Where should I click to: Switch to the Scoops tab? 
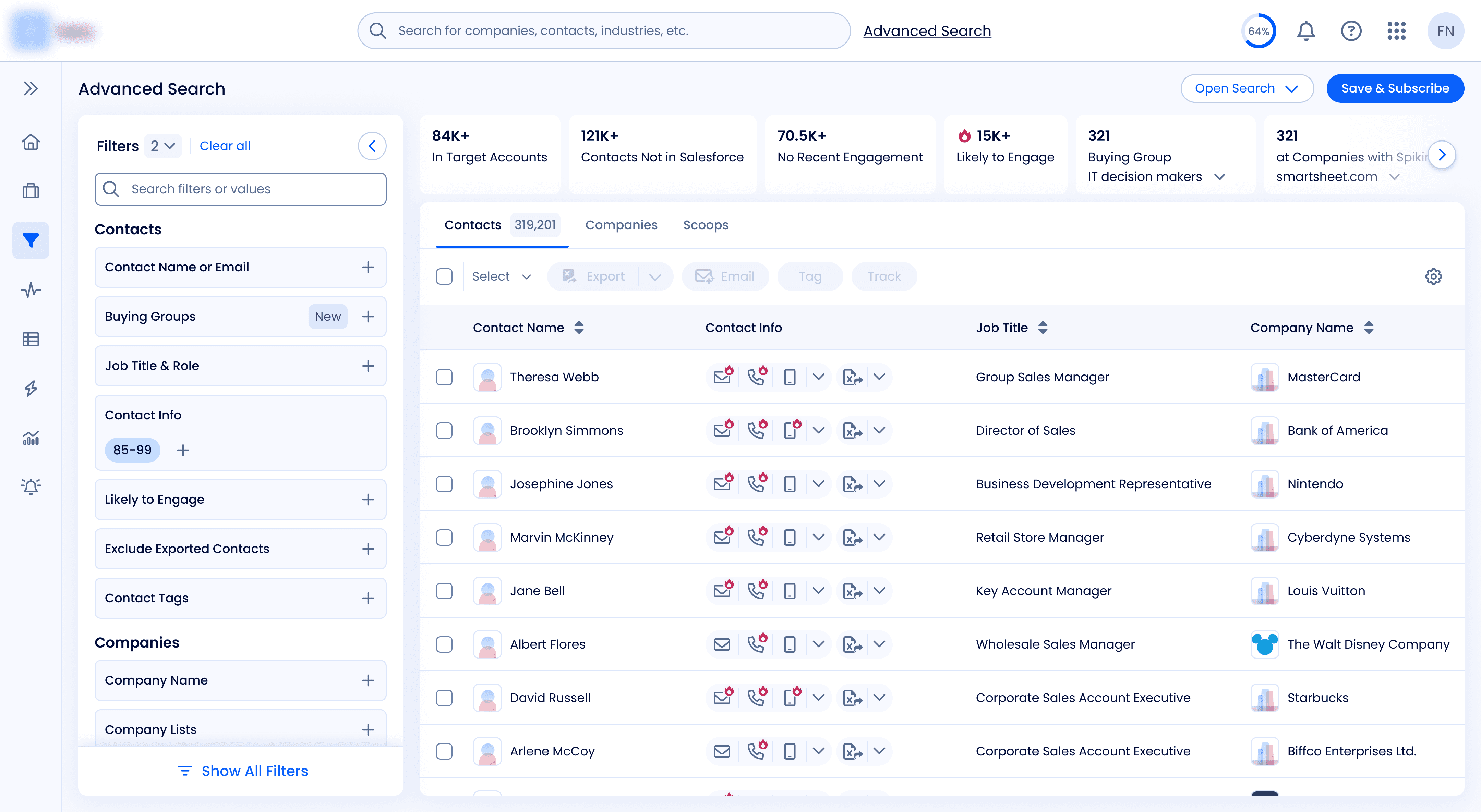point(706,225)
